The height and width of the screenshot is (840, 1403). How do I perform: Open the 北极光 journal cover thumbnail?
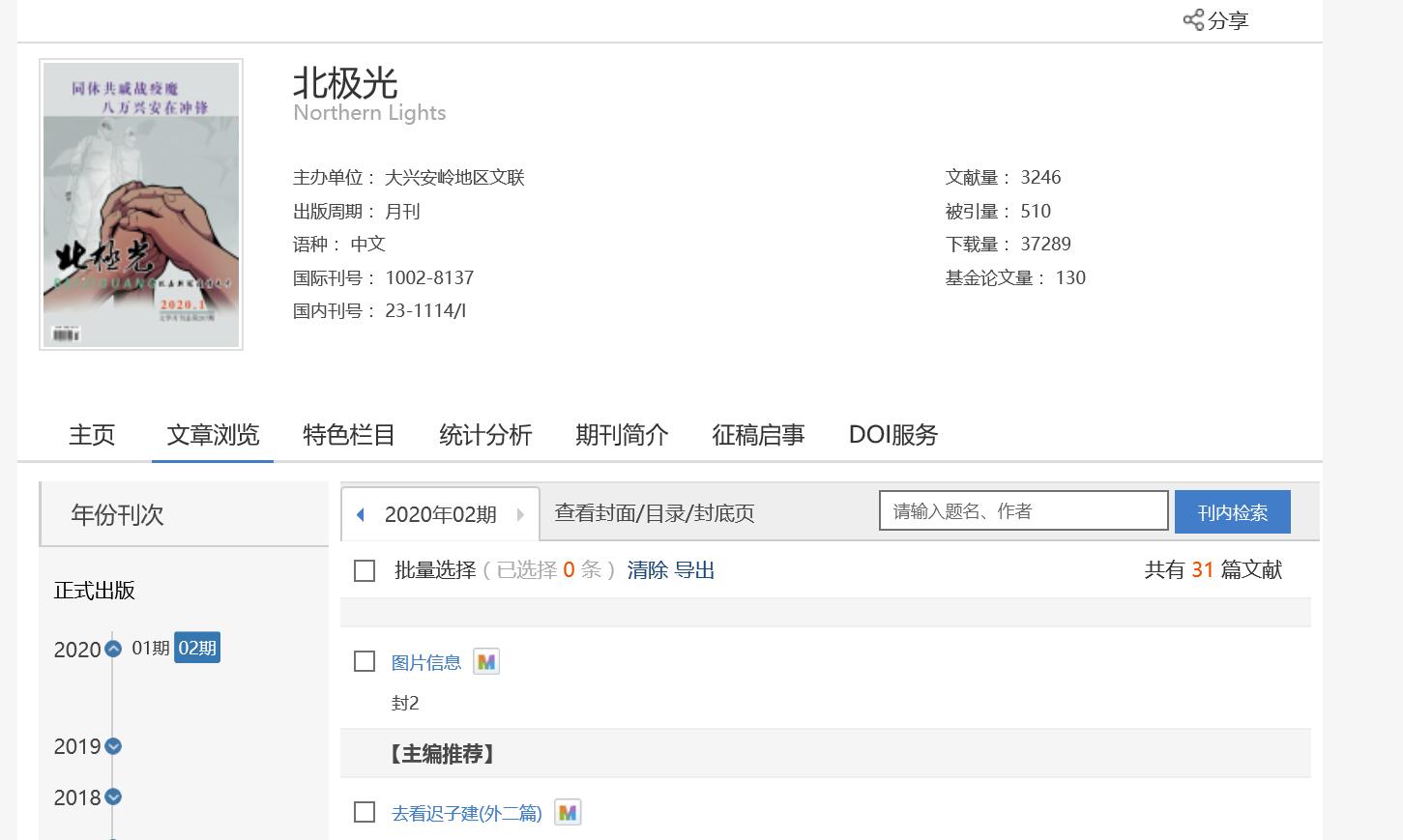point(141,205)
